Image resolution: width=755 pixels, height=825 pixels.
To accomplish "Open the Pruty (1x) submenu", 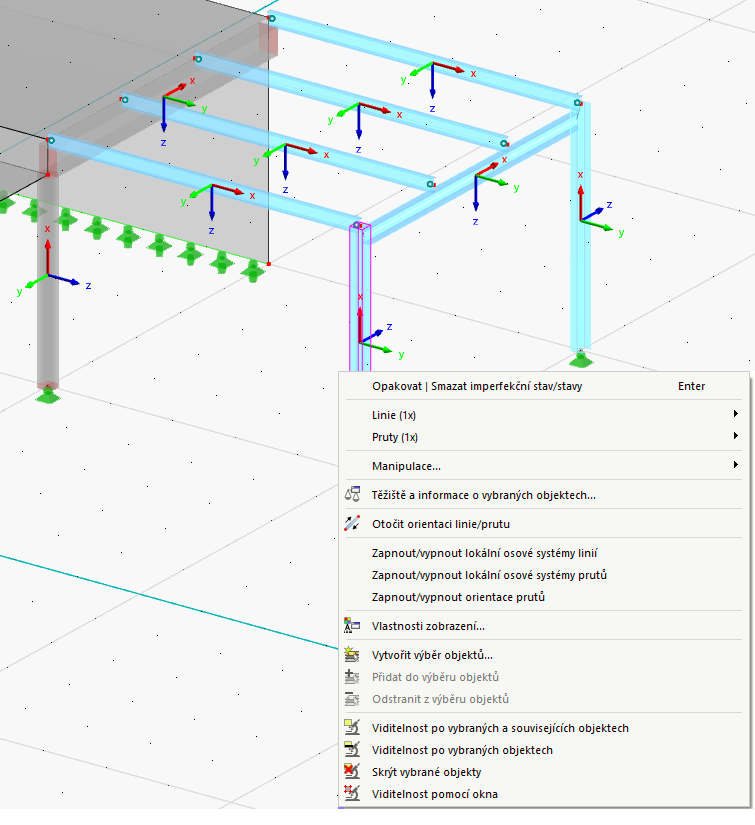I will click(x=543, y=437).
